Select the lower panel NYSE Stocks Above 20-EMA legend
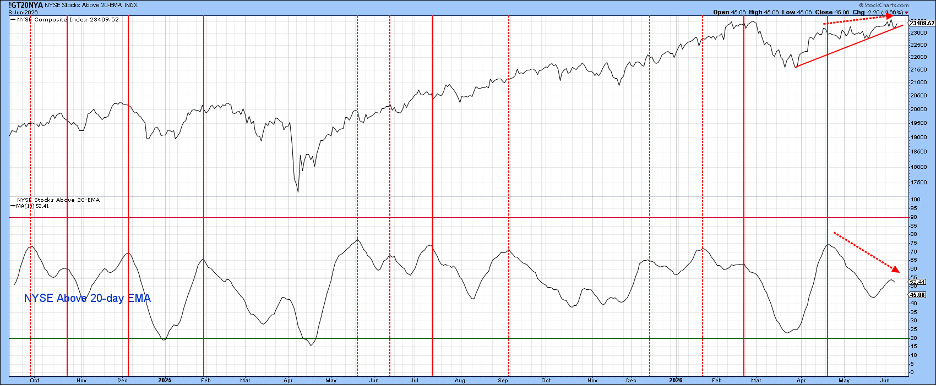 pyautogui.click(x=58, y=200)
